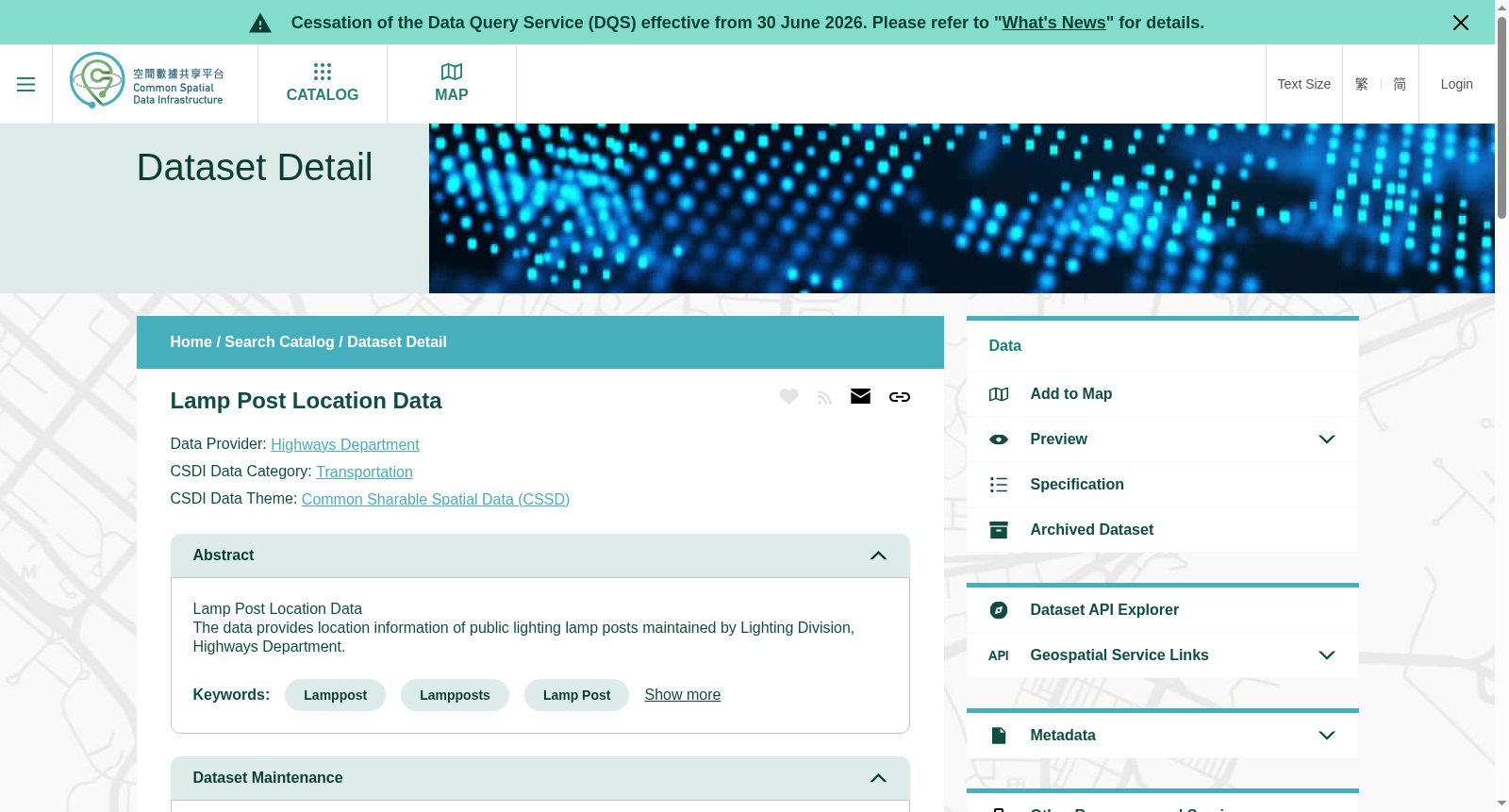Switch to Simplified Chinese (简)
The height and width of the screenshot is (812, 1509).
pyautogui.click(x=1400, y=84)
